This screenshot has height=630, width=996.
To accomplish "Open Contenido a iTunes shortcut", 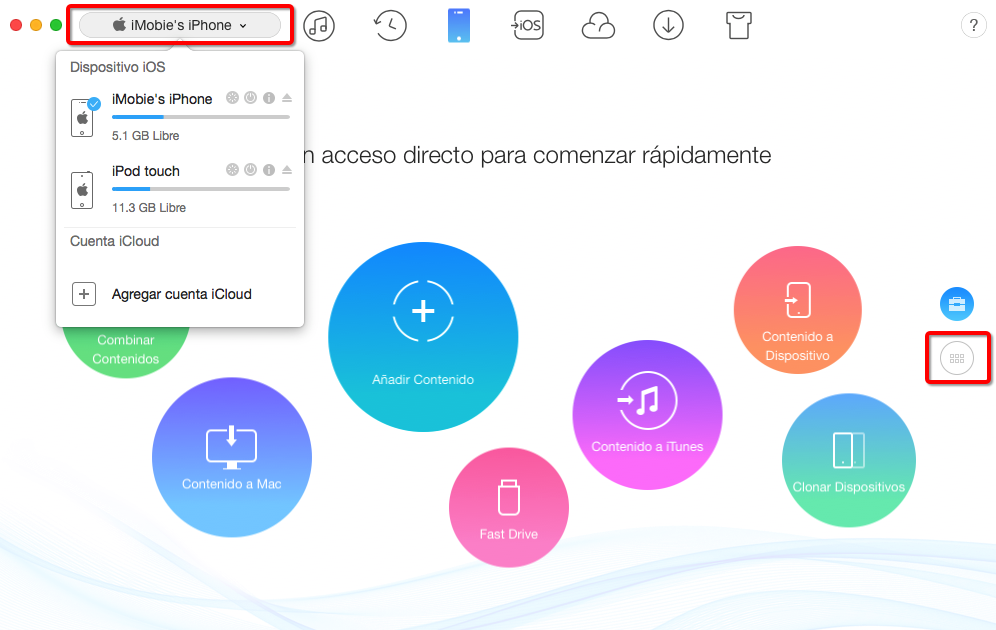I will [647, 415].
